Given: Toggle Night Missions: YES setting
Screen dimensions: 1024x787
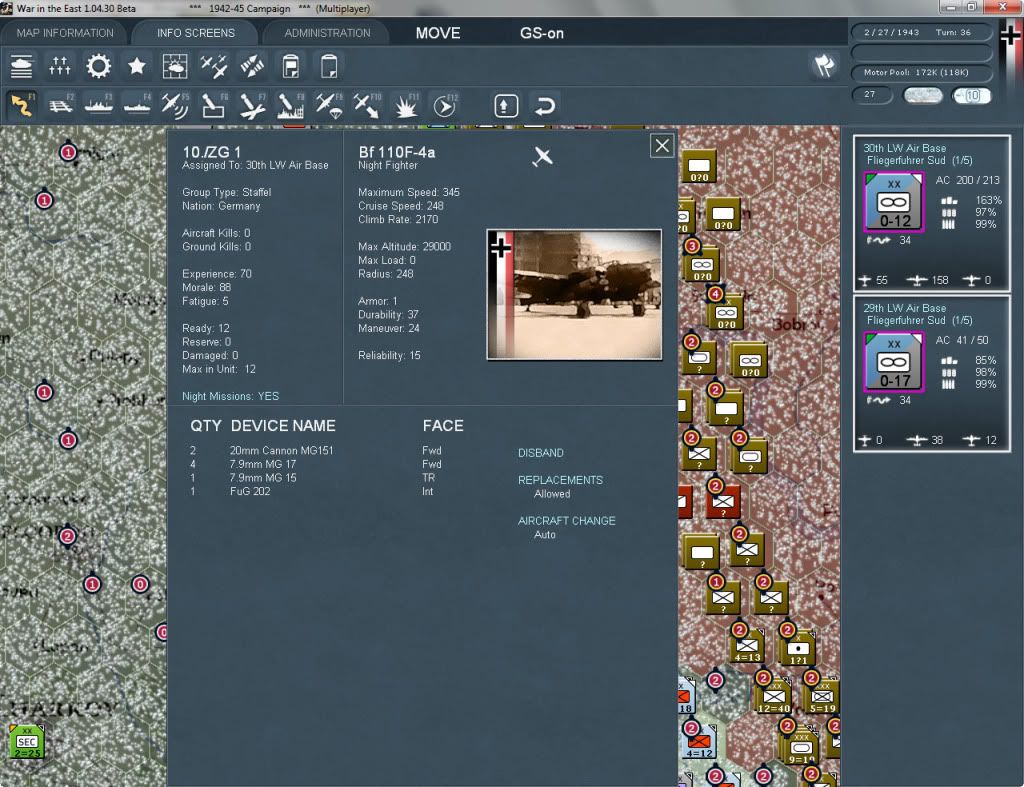Looking at the screenshot, I should tap(231, 396).
